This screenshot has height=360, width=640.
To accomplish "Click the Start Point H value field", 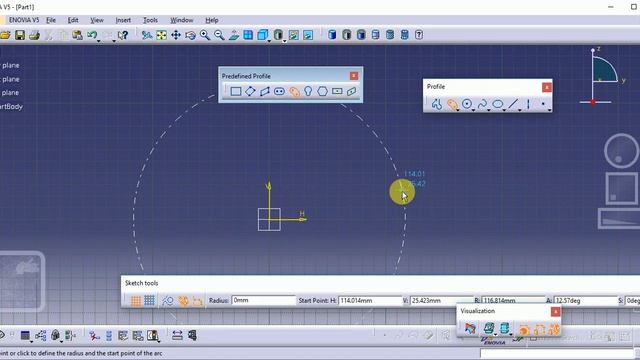I will (x=371, y=300).
